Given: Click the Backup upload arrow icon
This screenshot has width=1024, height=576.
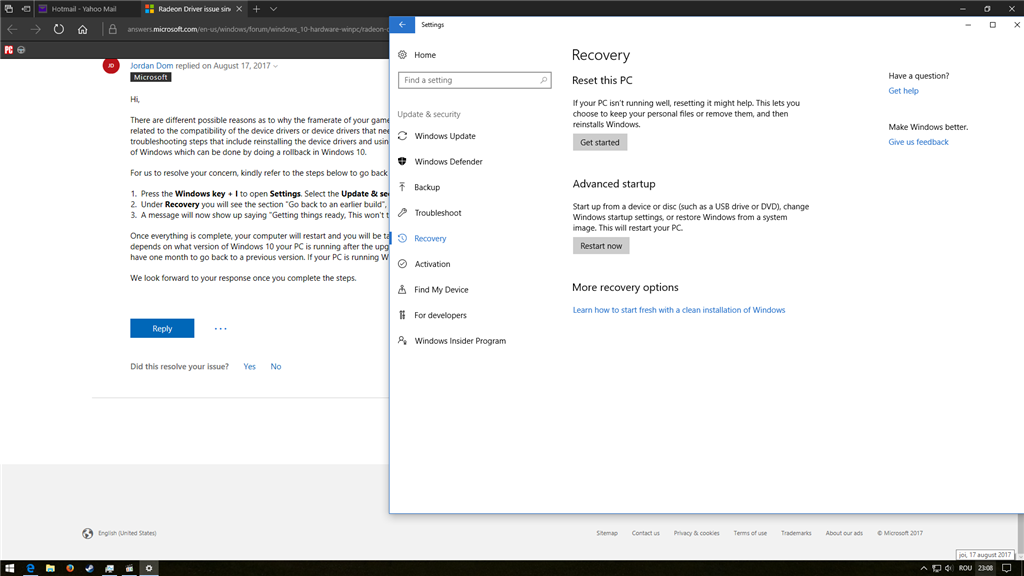Looking at the screenshot, I should (x=402, y=187).
